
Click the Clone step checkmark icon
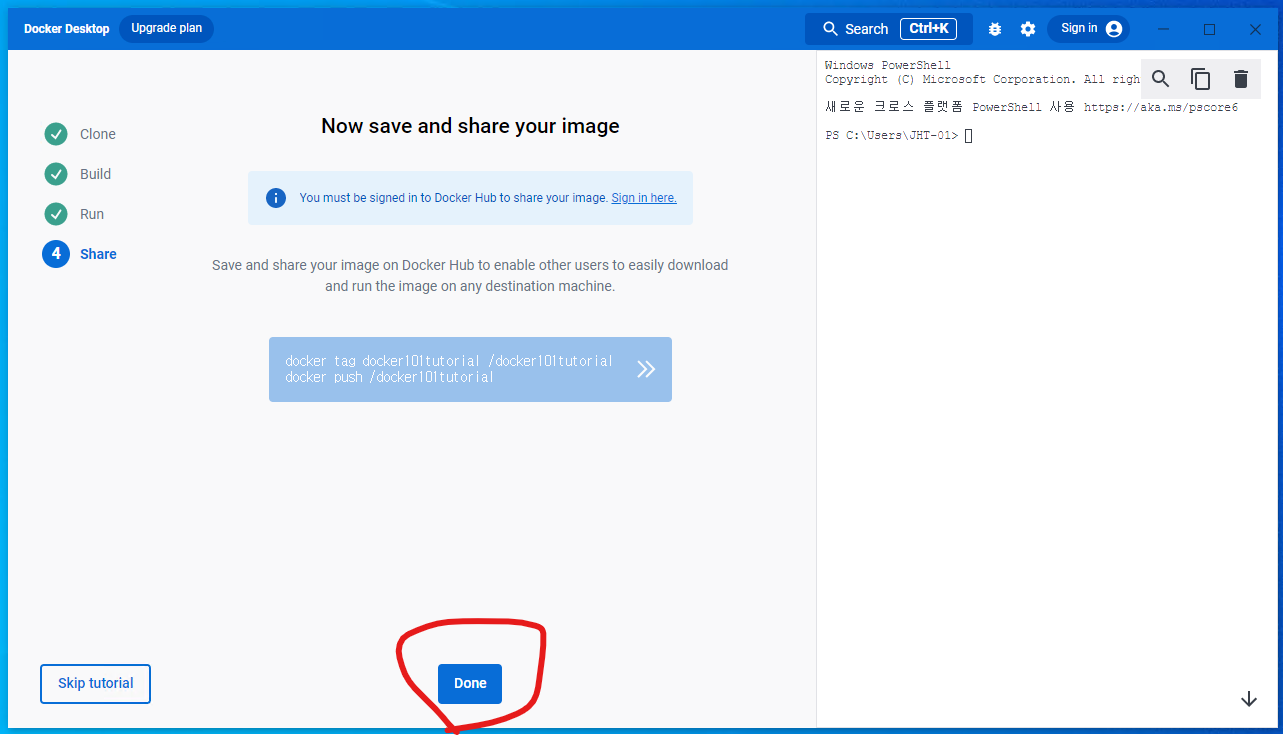56,134
